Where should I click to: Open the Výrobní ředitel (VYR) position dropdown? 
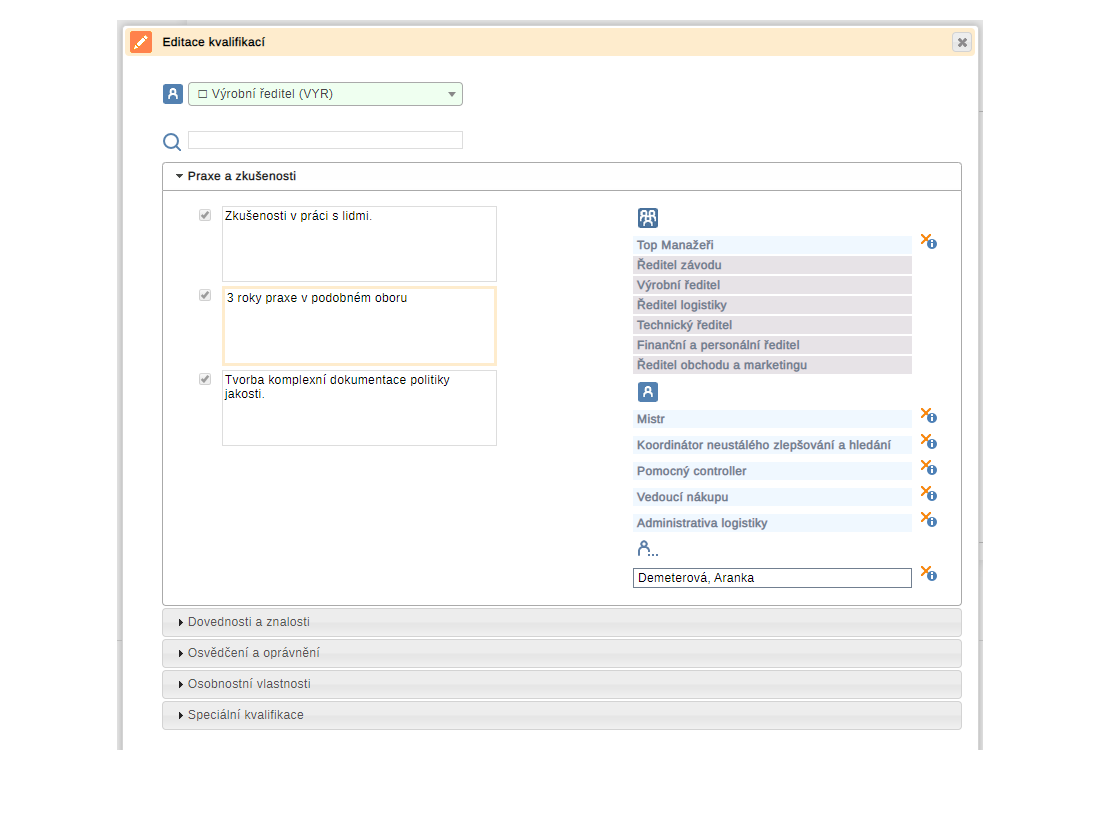tap(325, 94)
